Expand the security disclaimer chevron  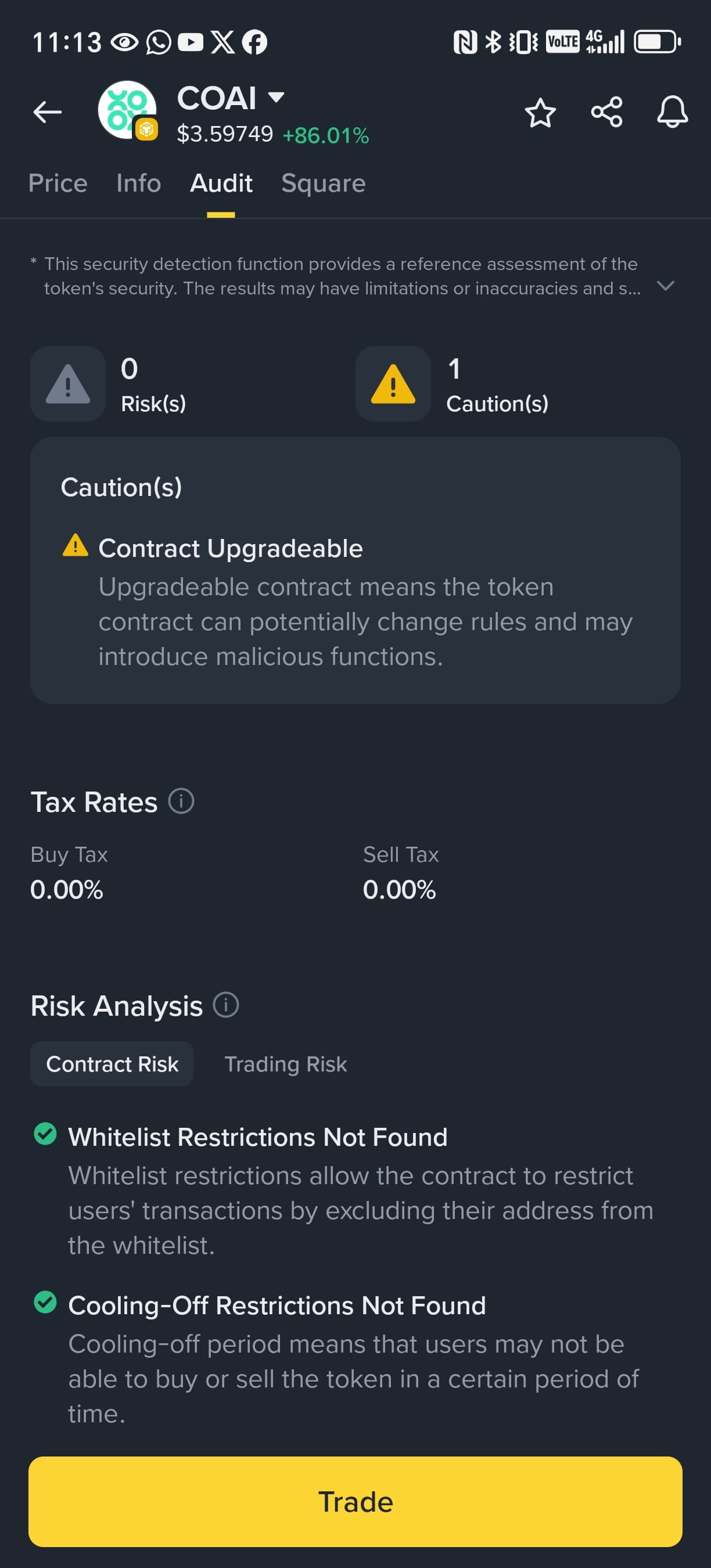[x=666, y=286]
